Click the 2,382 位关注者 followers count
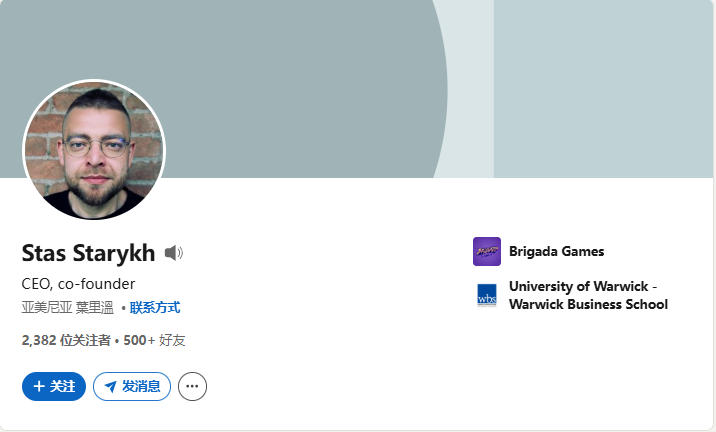 point(66,340)
